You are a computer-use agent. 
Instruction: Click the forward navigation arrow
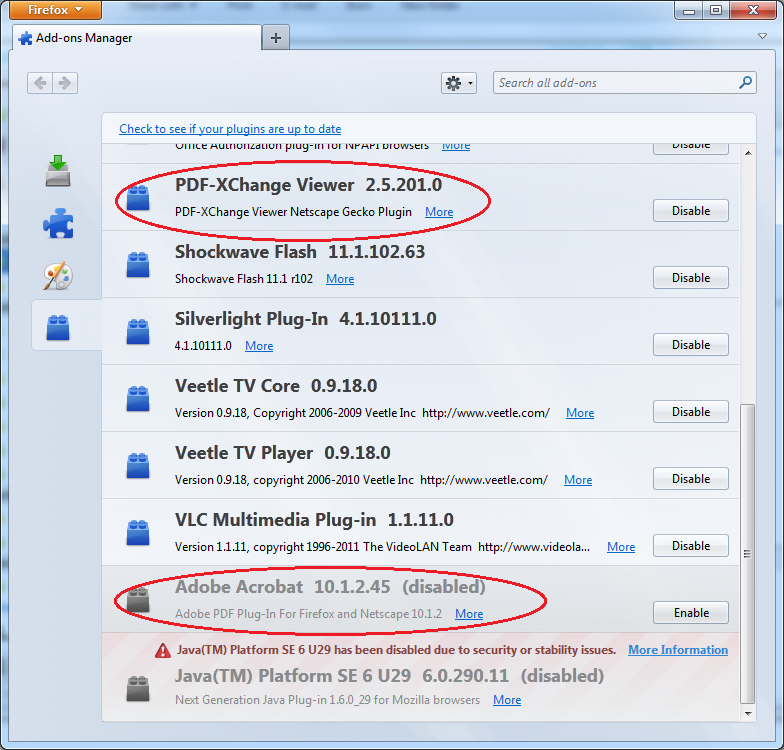(65, 82)
